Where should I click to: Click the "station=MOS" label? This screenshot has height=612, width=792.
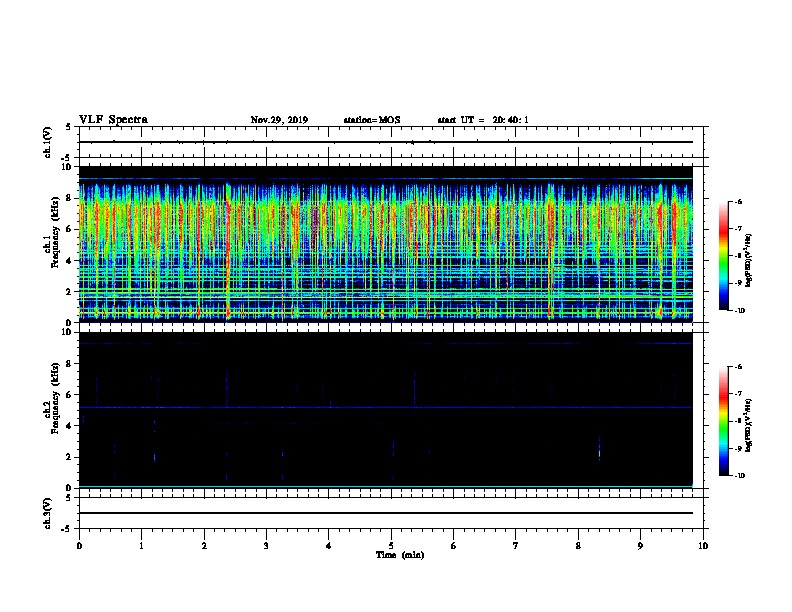click(372, 120)
